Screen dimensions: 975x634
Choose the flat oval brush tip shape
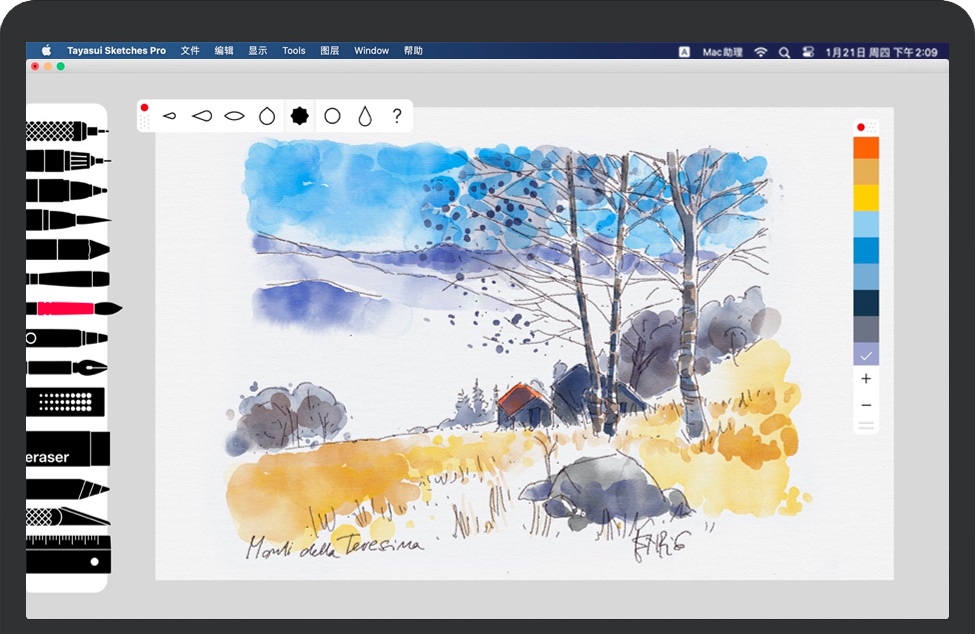coord(234,116)
